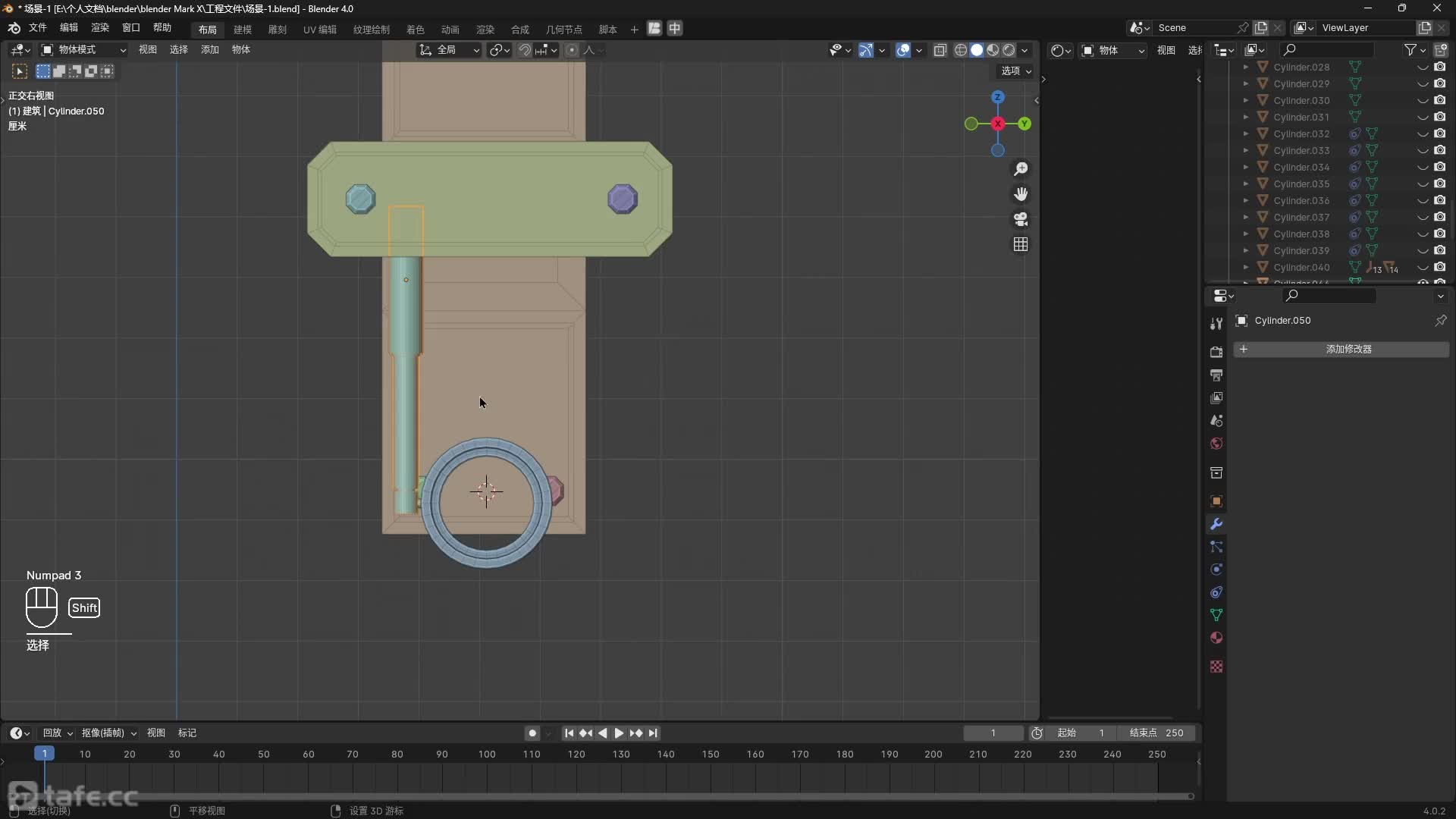The width and height of the screenshot is (1456, 819).
Task: Open the Particles properties tab icon
Action: 1216,547
